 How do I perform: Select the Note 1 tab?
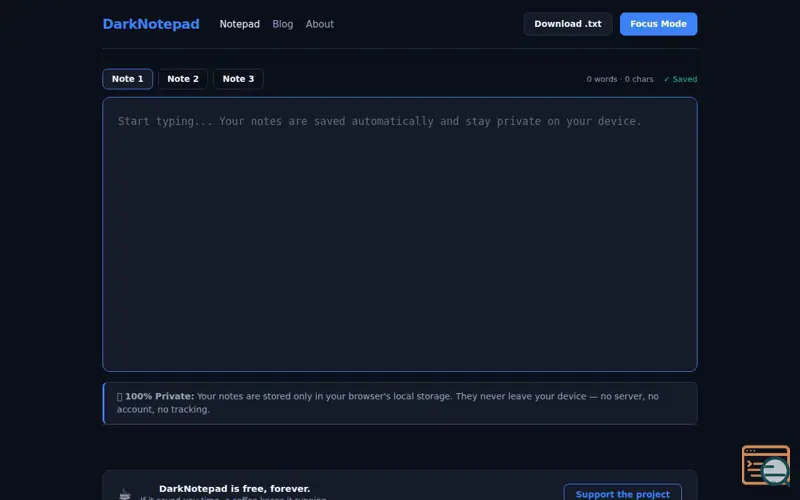click(x=128, y=79)
